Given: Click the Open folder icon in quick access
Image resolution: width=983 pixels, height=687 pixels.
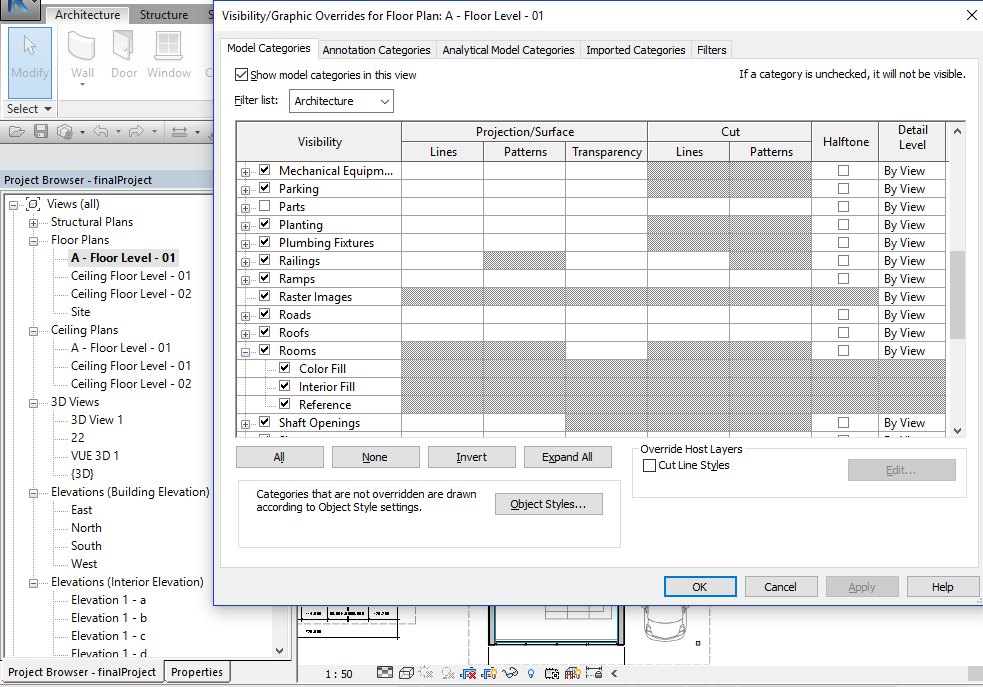Looking at the screenshot, I should coord(17,132).
